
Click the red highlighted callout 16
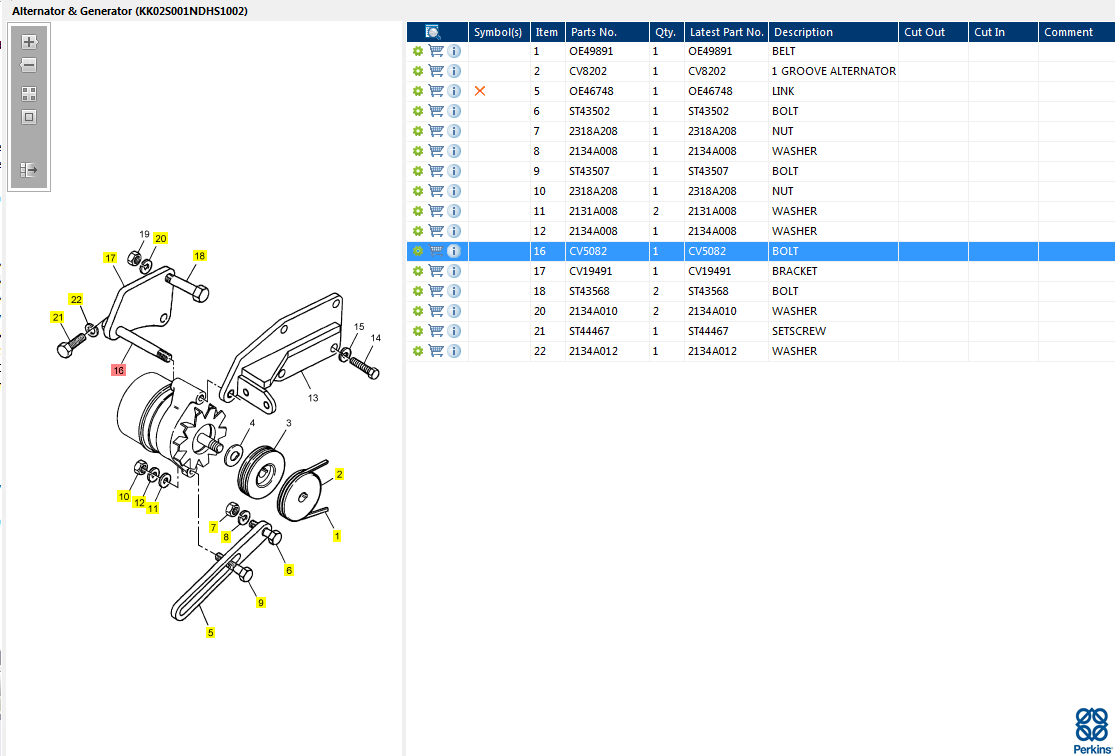(x=118, y=370)
